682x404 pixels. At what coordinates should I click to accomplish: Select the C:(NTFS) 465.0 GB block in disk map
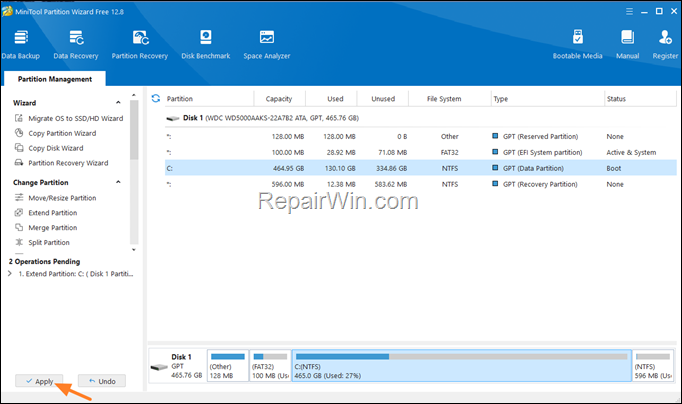click(461, 366)
